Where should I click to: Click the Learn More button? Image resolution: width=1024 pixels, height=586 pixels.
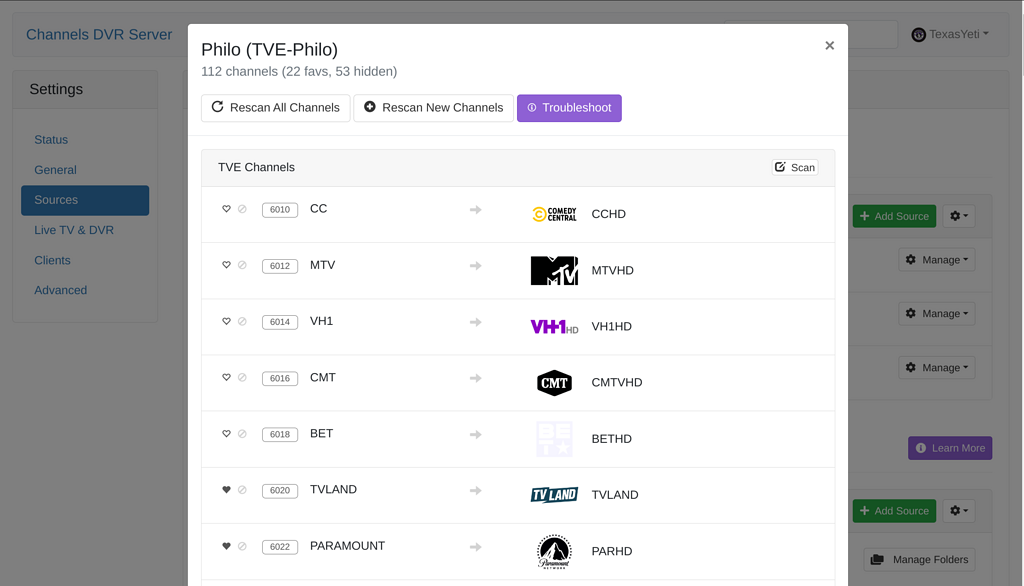click(x=949, y=447)
